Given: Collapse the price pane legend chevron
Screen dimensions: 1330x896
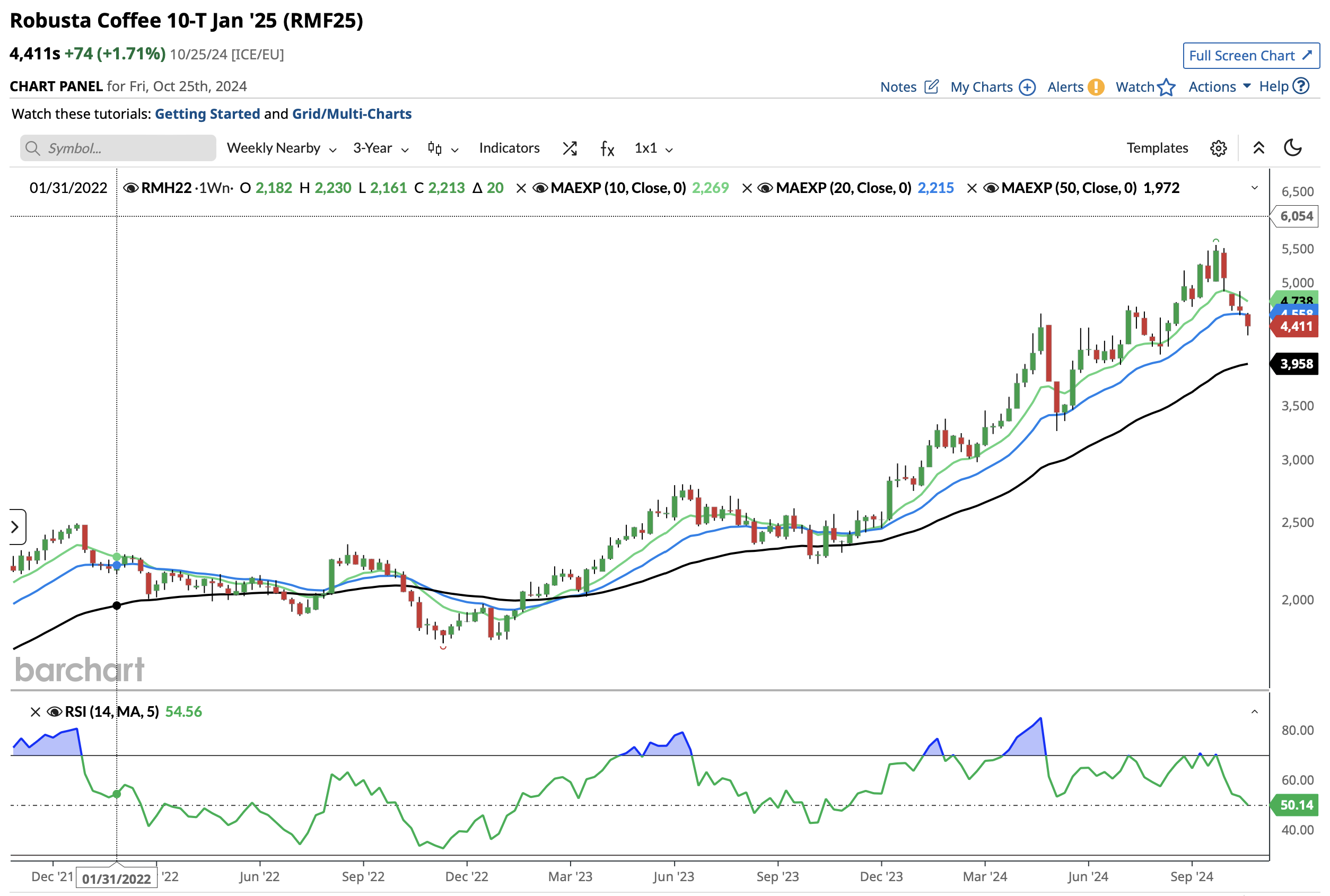Looking at the screenshot, I should (1255, 188).
